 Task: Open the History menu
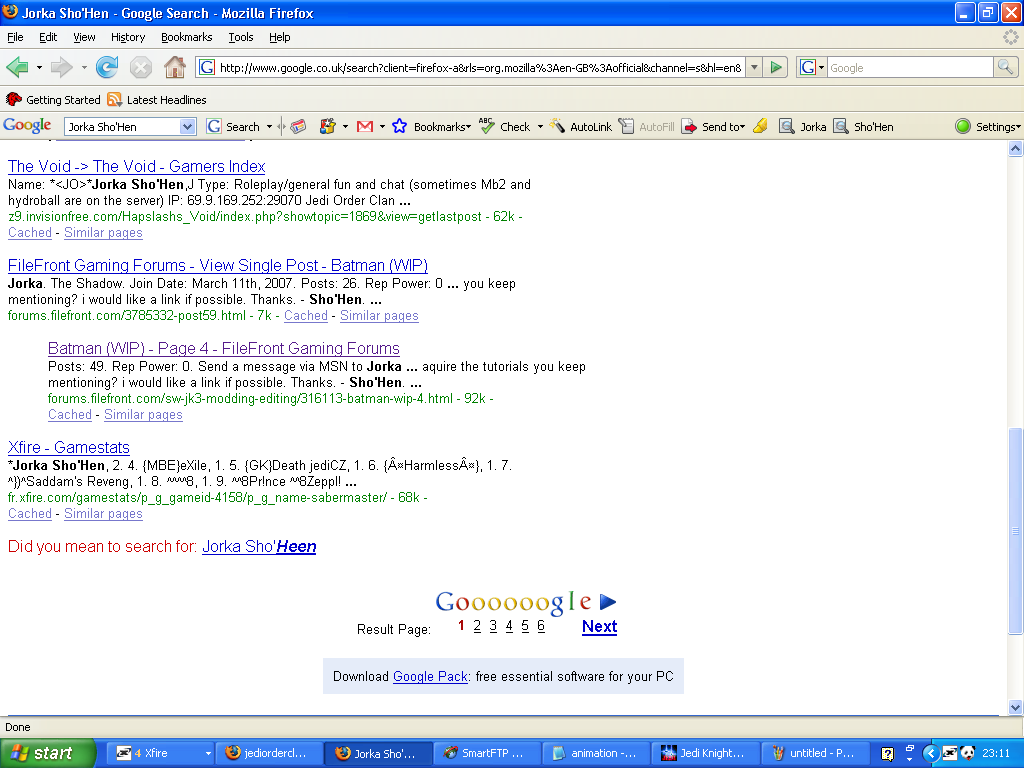(x=127, y=37)
